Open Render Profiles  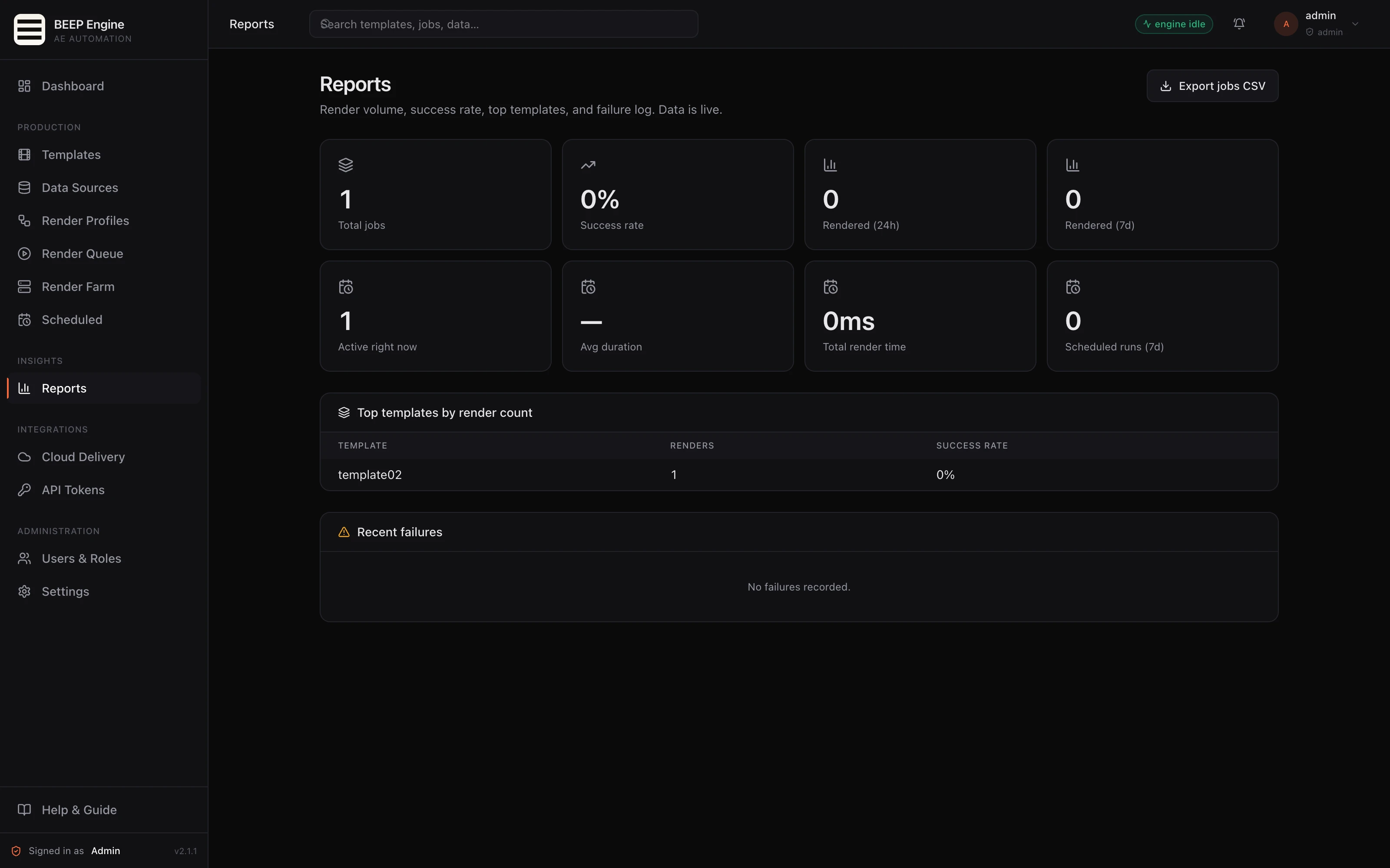click(103, 221)
